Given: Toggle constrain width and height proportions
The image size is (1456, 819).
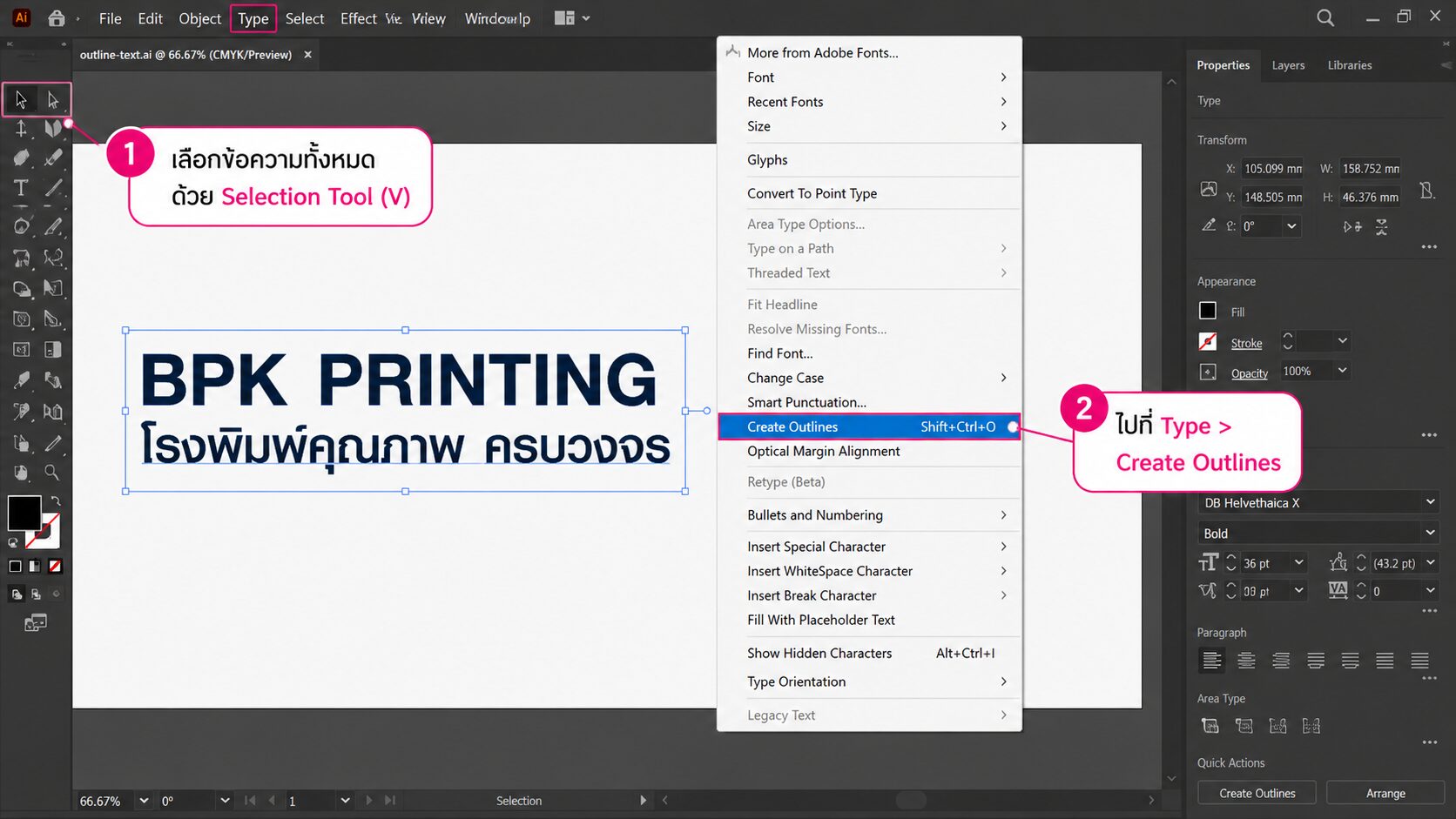Looking at the screenshot, I should (1426, 190).
